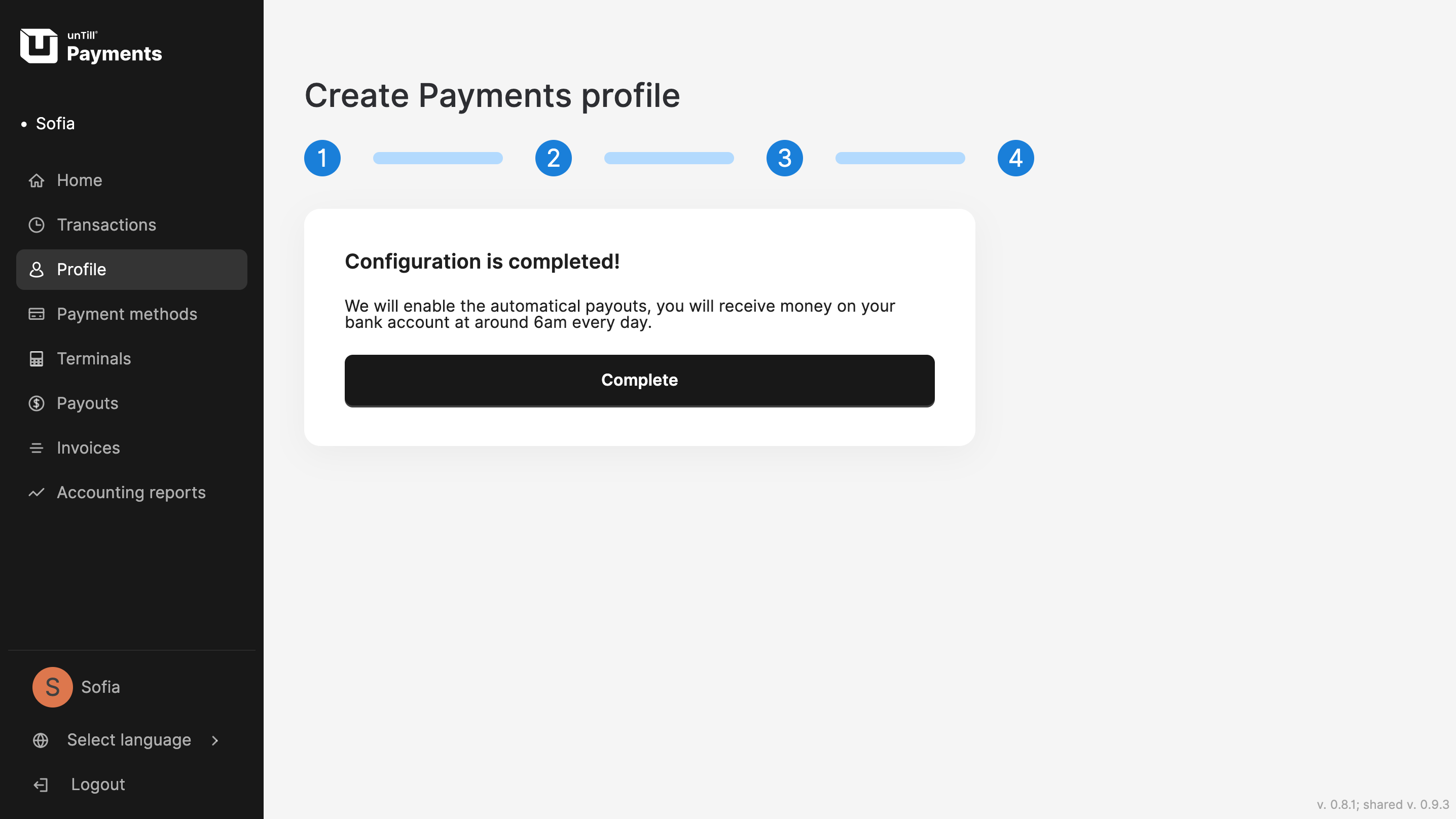
Task: Expand the Select language chevron
Action: 215,740
